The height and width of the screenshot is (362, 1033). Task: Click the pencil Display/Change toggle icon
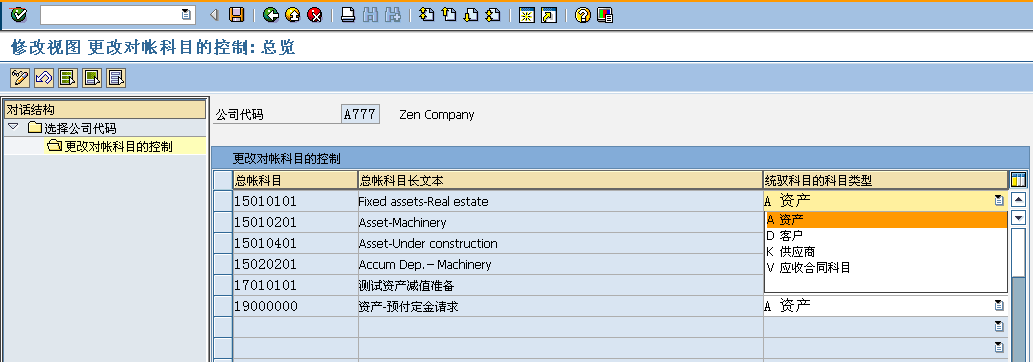20,78
